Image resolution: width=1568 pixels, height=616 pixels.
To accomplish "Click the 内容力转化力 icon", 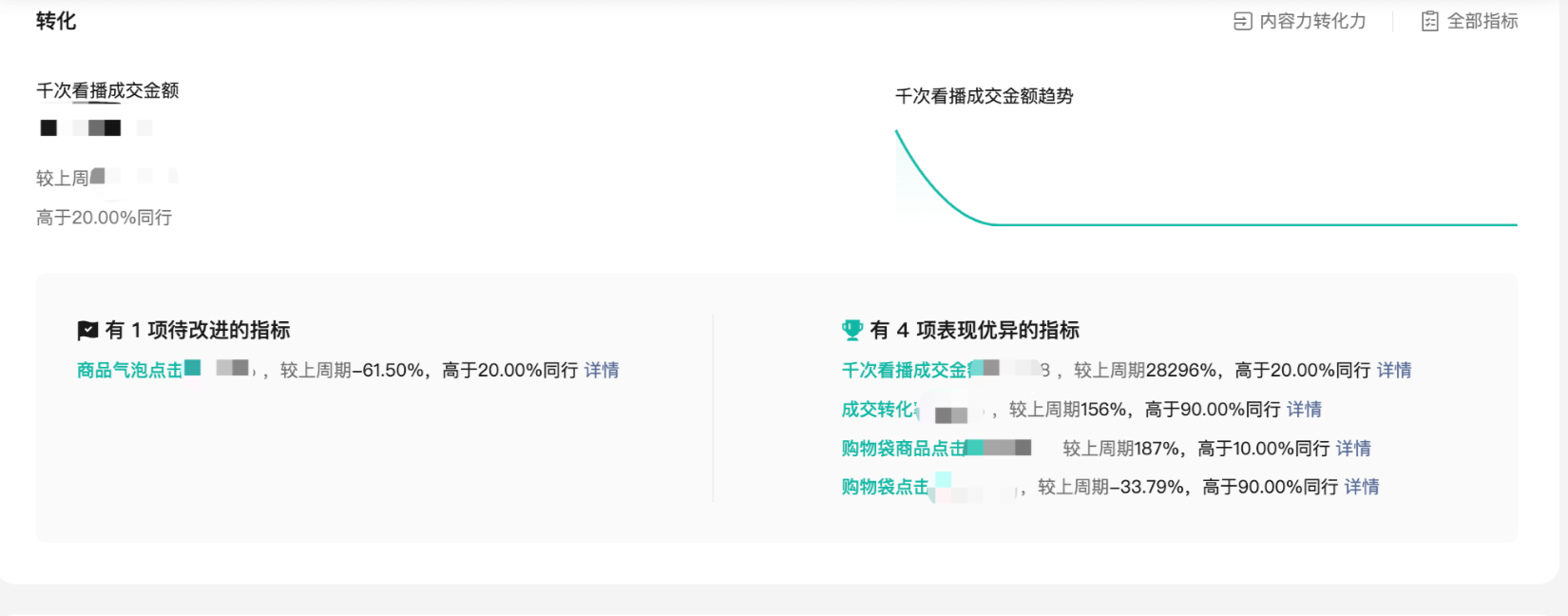I will pyautogui.click(x=1242, y=21).
